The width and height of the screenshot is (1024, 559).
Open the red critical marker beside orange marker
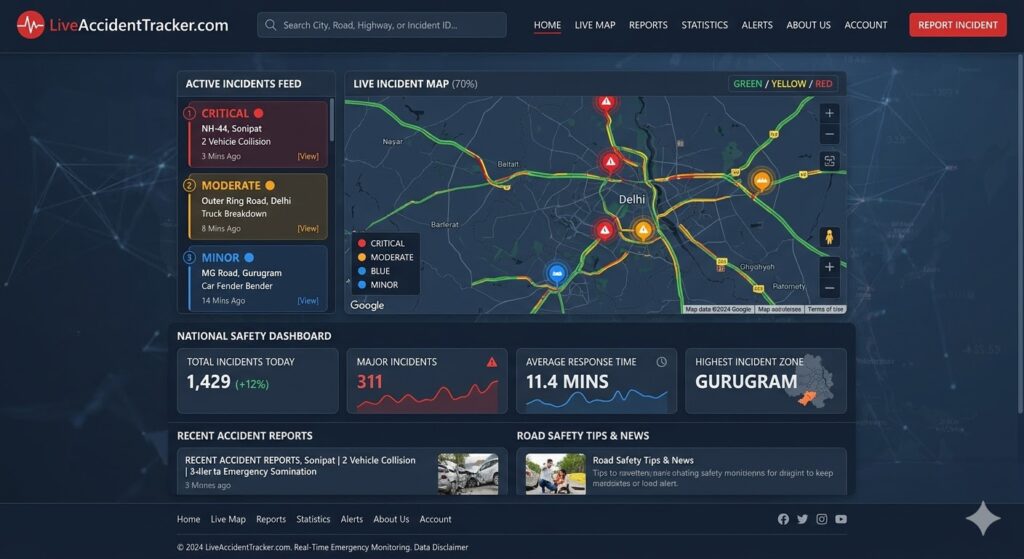click(x=605, y=230)
